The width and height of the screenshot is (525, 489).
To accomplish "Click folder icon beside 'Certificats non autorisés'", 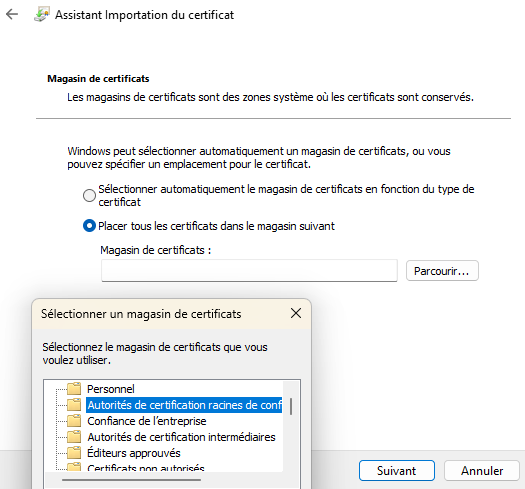I will pyautogui.click(x=74, y=467).
